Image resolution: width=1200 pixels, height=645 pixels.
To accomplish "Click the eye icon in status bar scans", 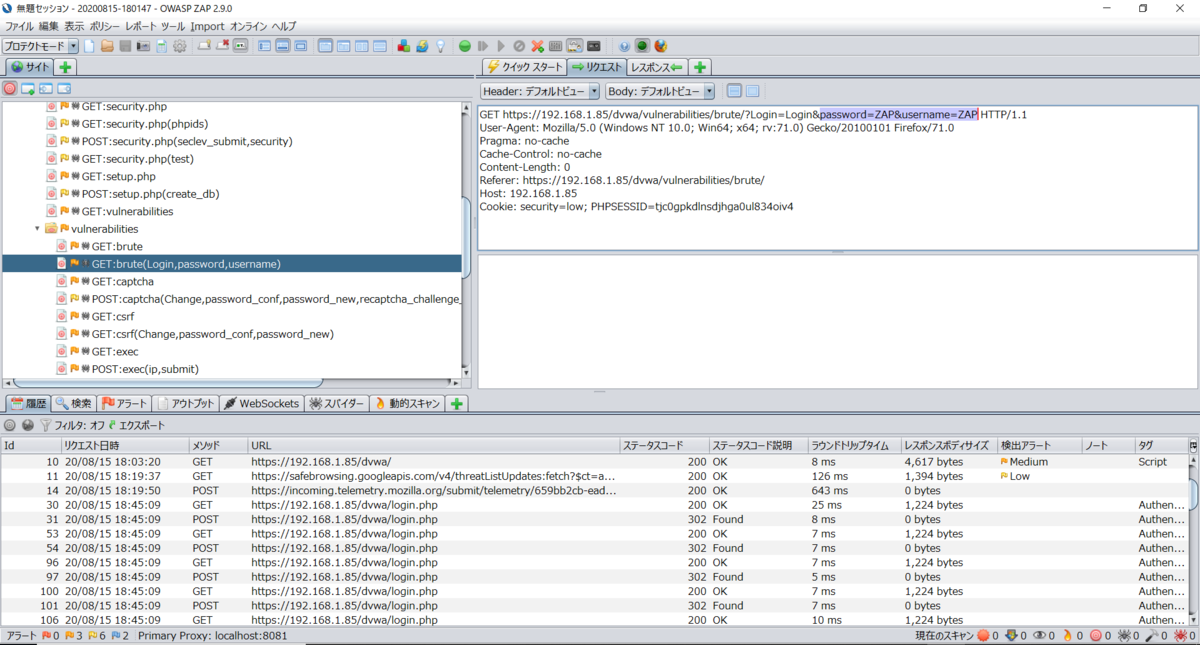I will 1039,636.
